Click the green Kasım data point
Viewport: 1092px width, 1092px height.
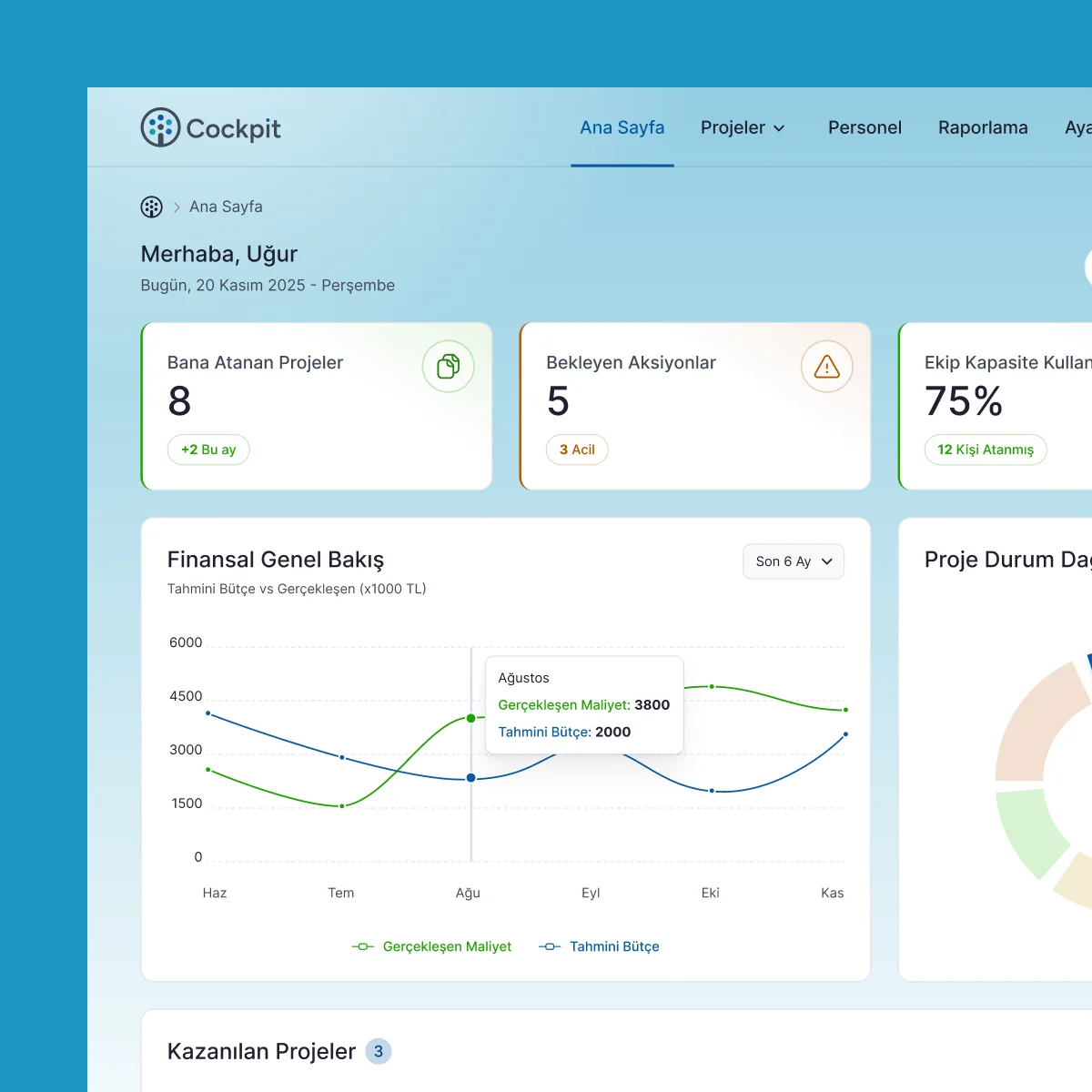845,710
